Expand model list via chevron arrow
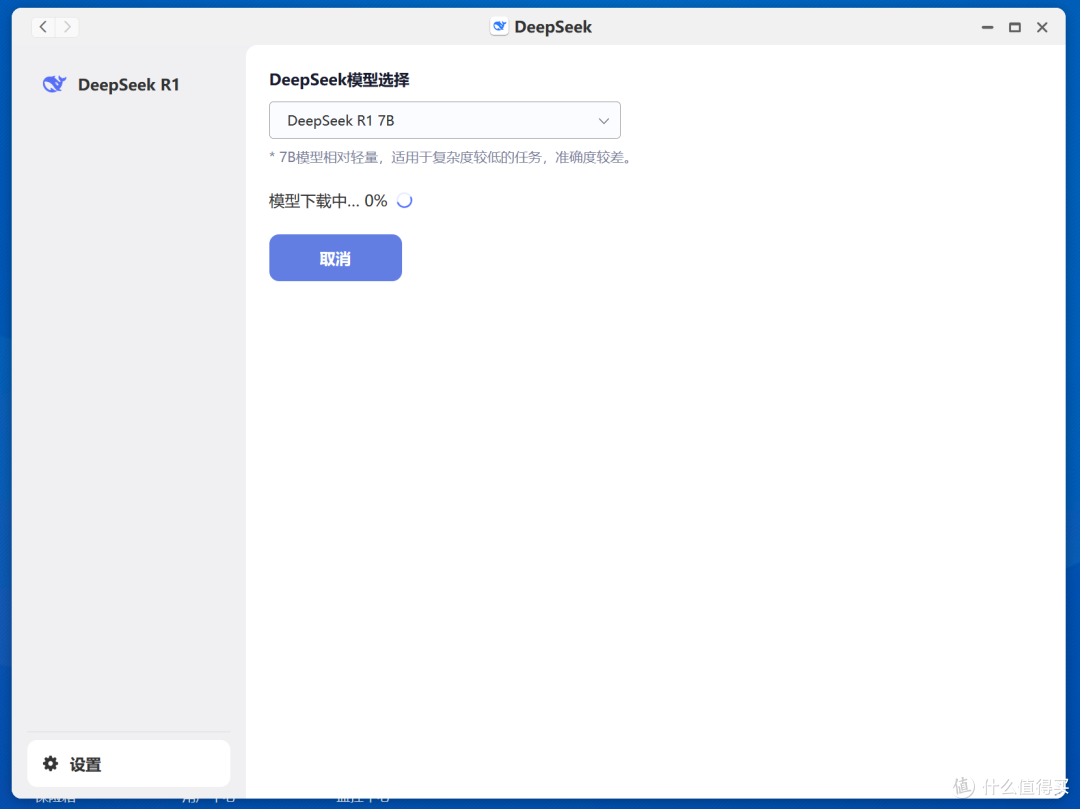This screenshot has height=809, width=1080. (603, 121)
